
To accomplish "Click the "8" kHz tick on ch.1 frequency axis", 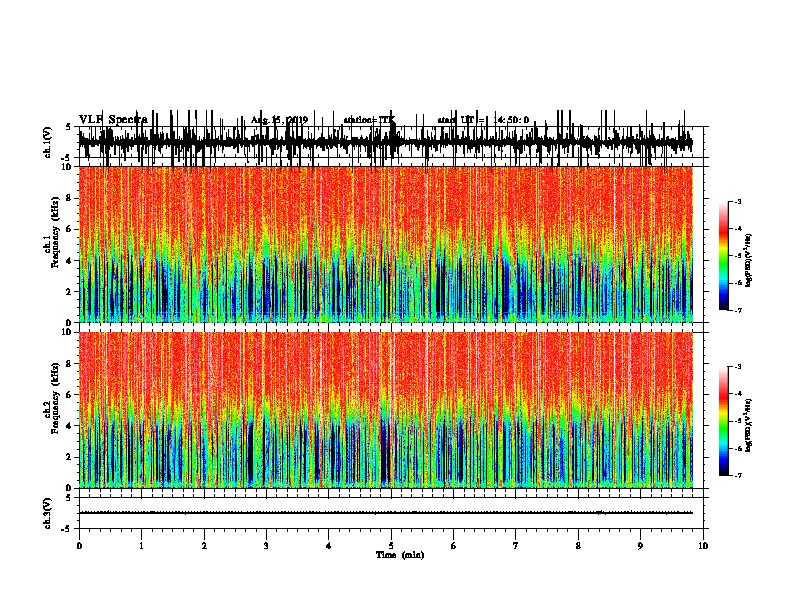I will pos(70,198).
